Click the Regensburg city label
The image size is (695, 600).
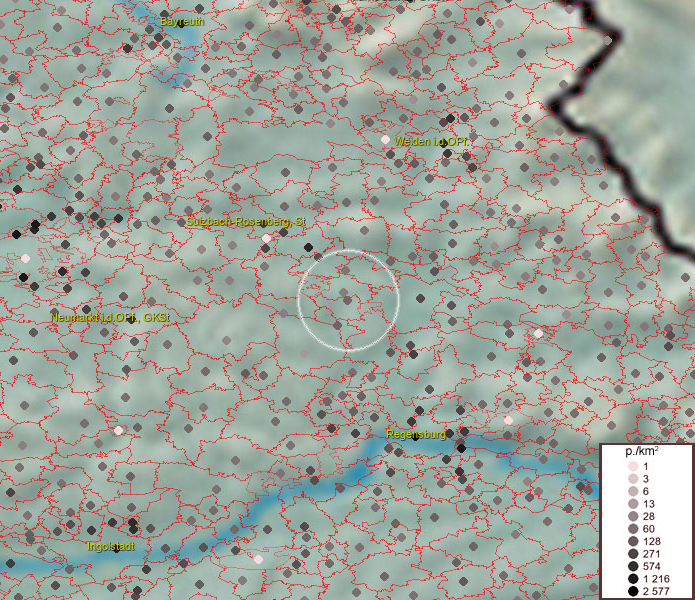(x=416, y=435)
